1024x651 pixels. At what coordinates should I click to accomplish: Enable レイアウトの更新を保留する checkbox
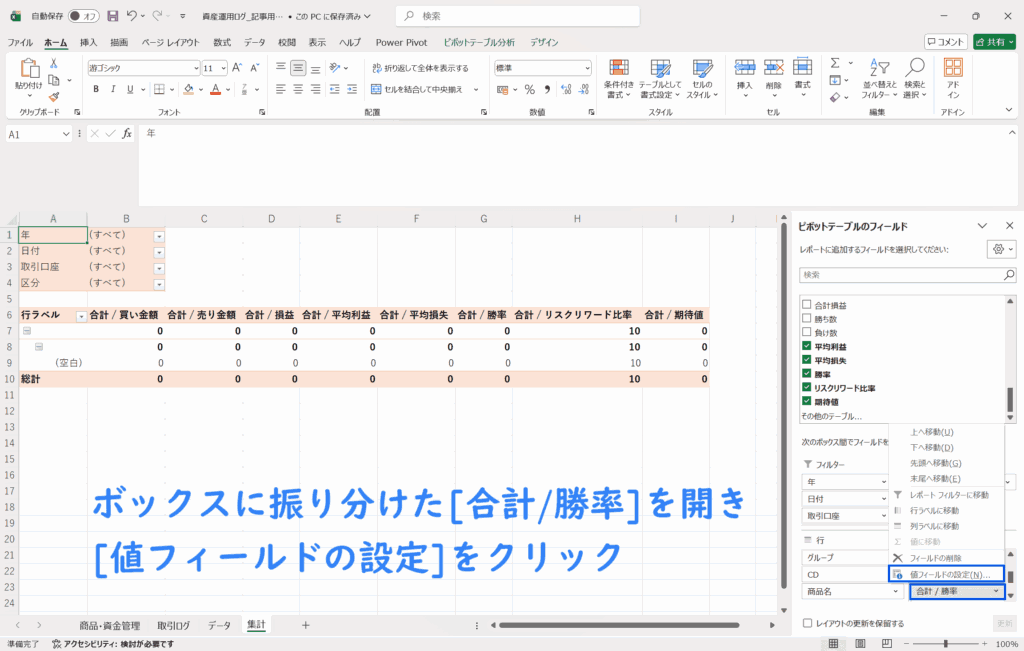click(x=807, y=623)
